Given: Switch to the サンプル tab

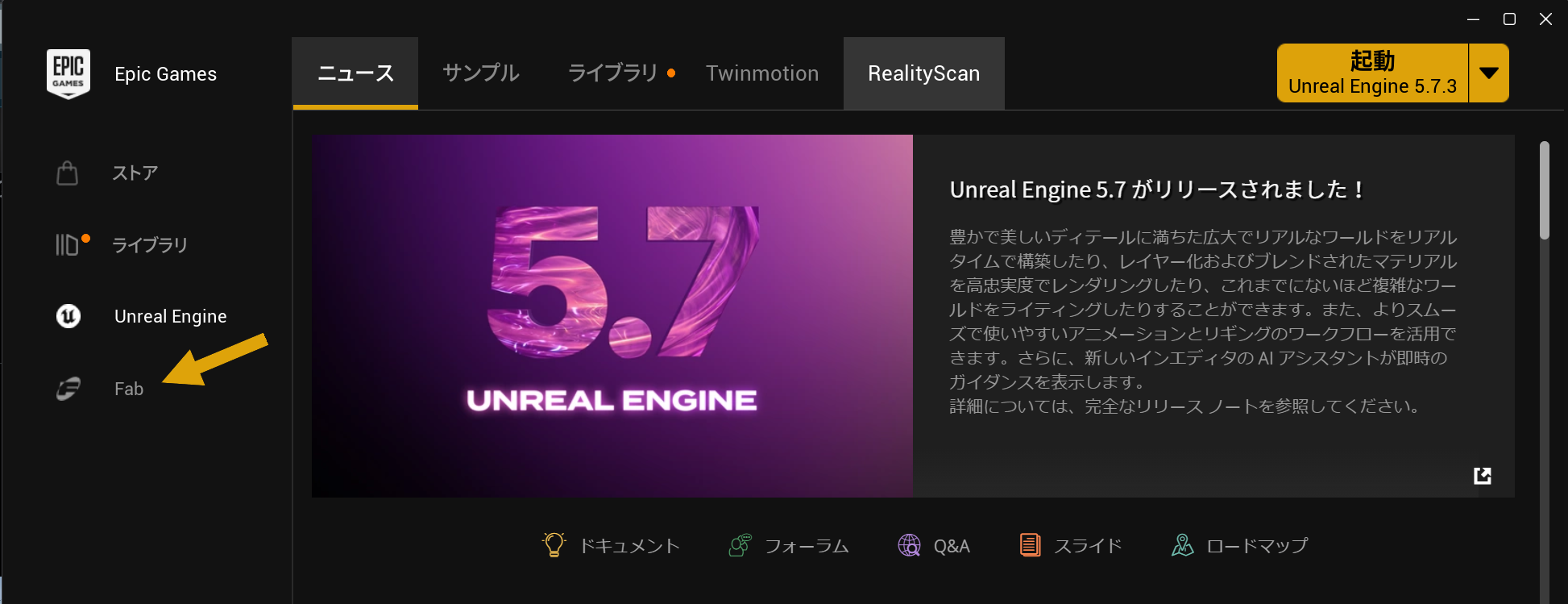Looking at the screenshot, I should point(481,73).
